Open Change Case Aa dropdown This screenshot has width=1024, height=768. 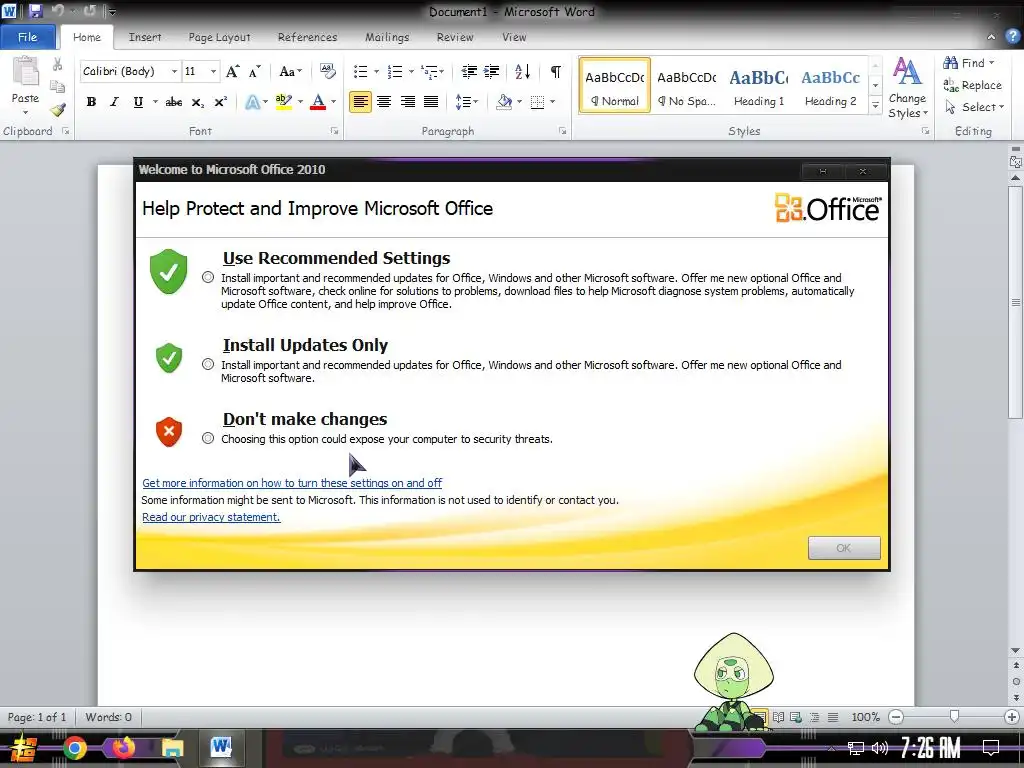pos(291,71)
